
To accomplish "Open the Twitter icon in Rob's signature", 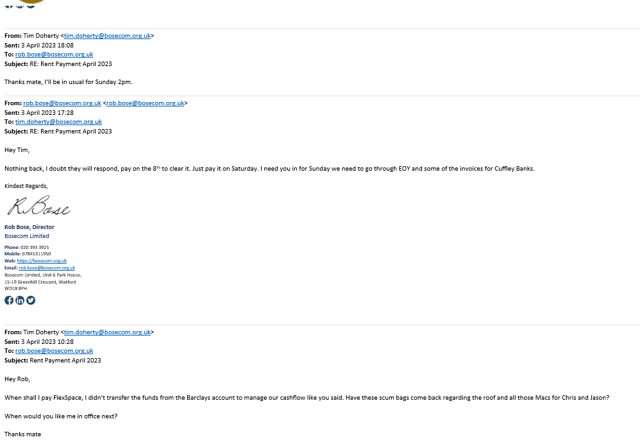I will coord(31,300).
